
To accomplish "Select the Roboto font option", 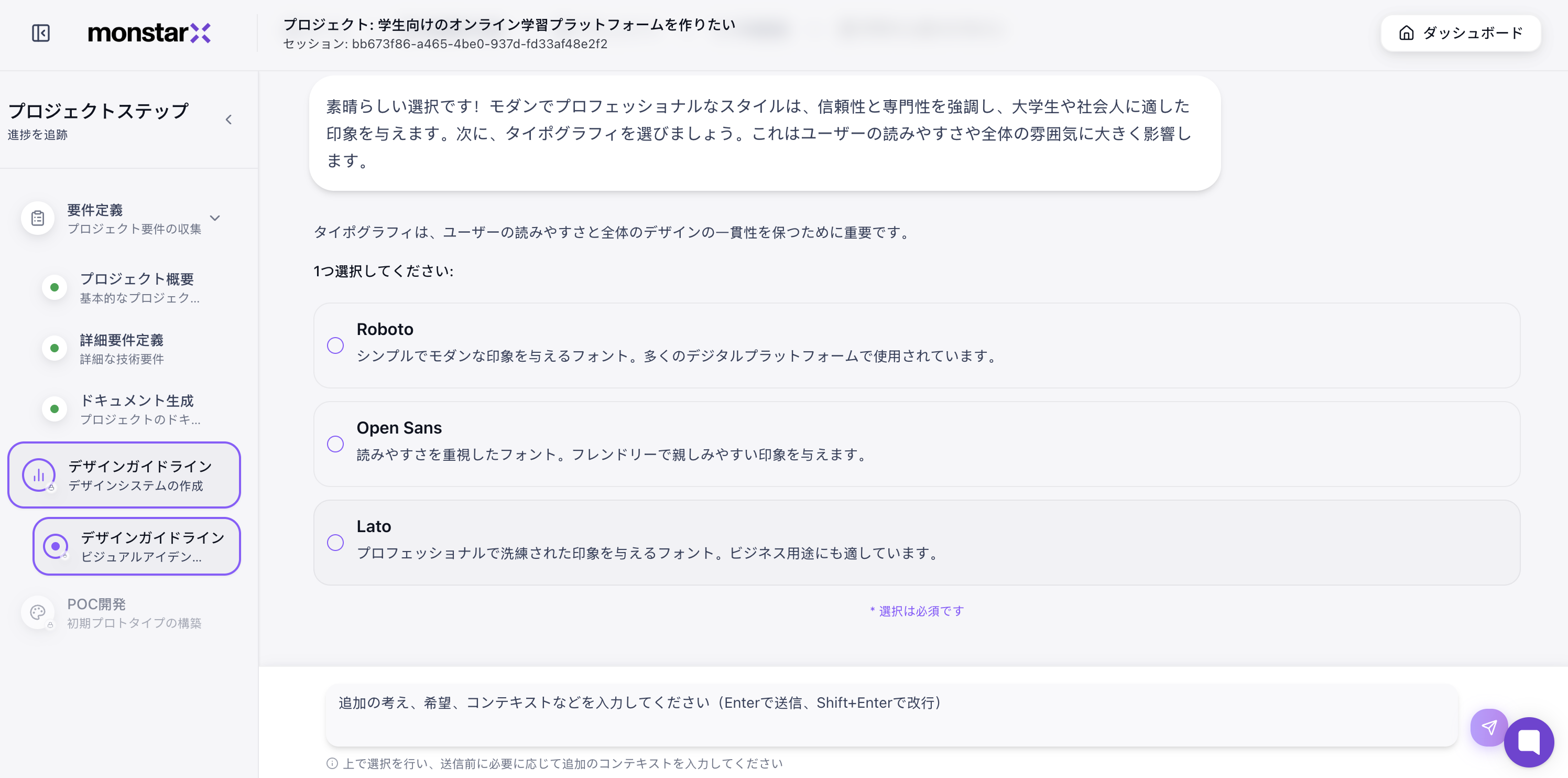I will (x=335, y=344).
